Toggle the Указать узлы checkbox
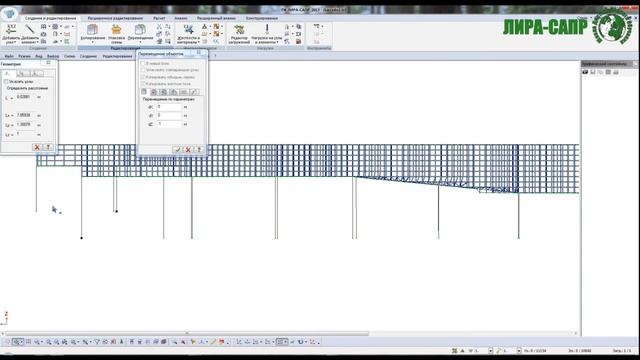The image size is (640, 360). (6, 82)
